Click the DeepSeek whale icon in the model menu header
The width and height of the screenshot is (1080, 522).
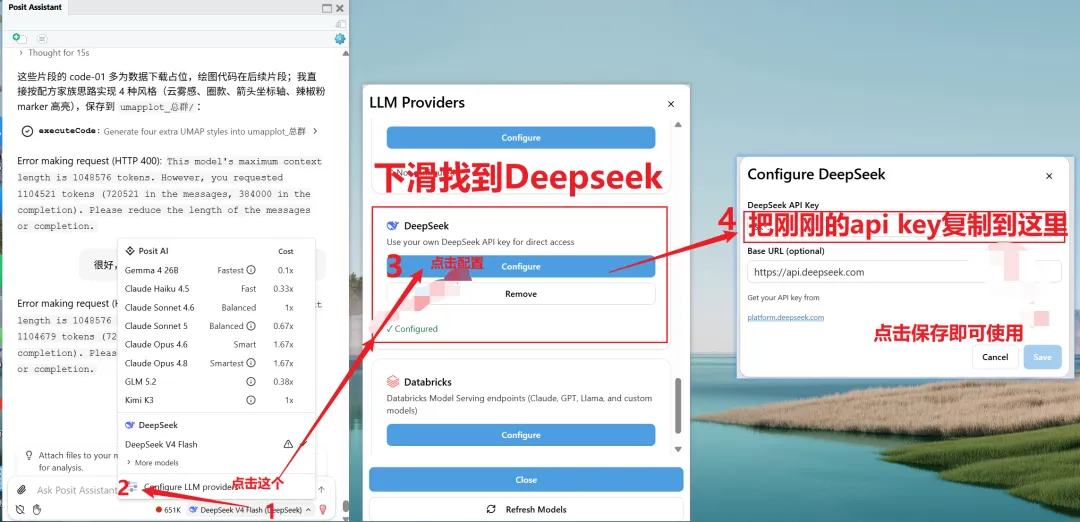130,426
